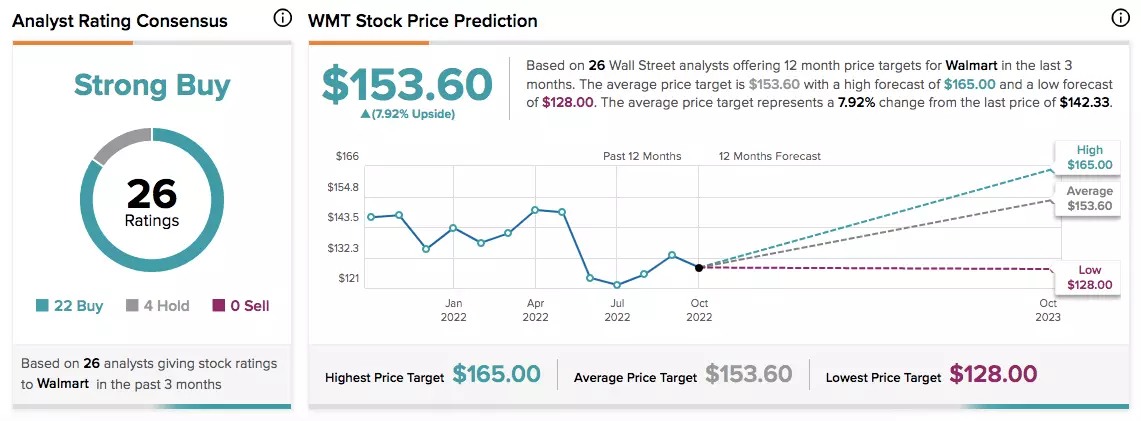Click the gray Hold segment of donut
This screenshot has width=1141, height=421.
119,145
